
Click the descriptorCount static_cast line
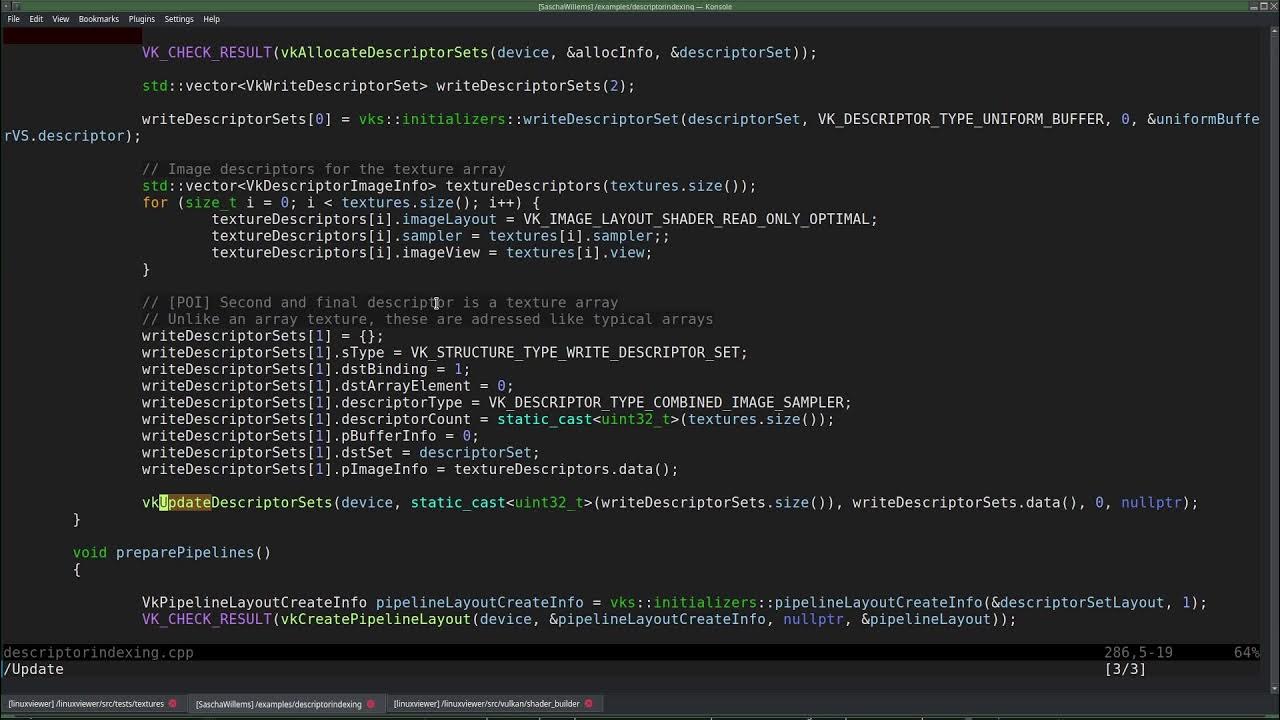point(488,419)
